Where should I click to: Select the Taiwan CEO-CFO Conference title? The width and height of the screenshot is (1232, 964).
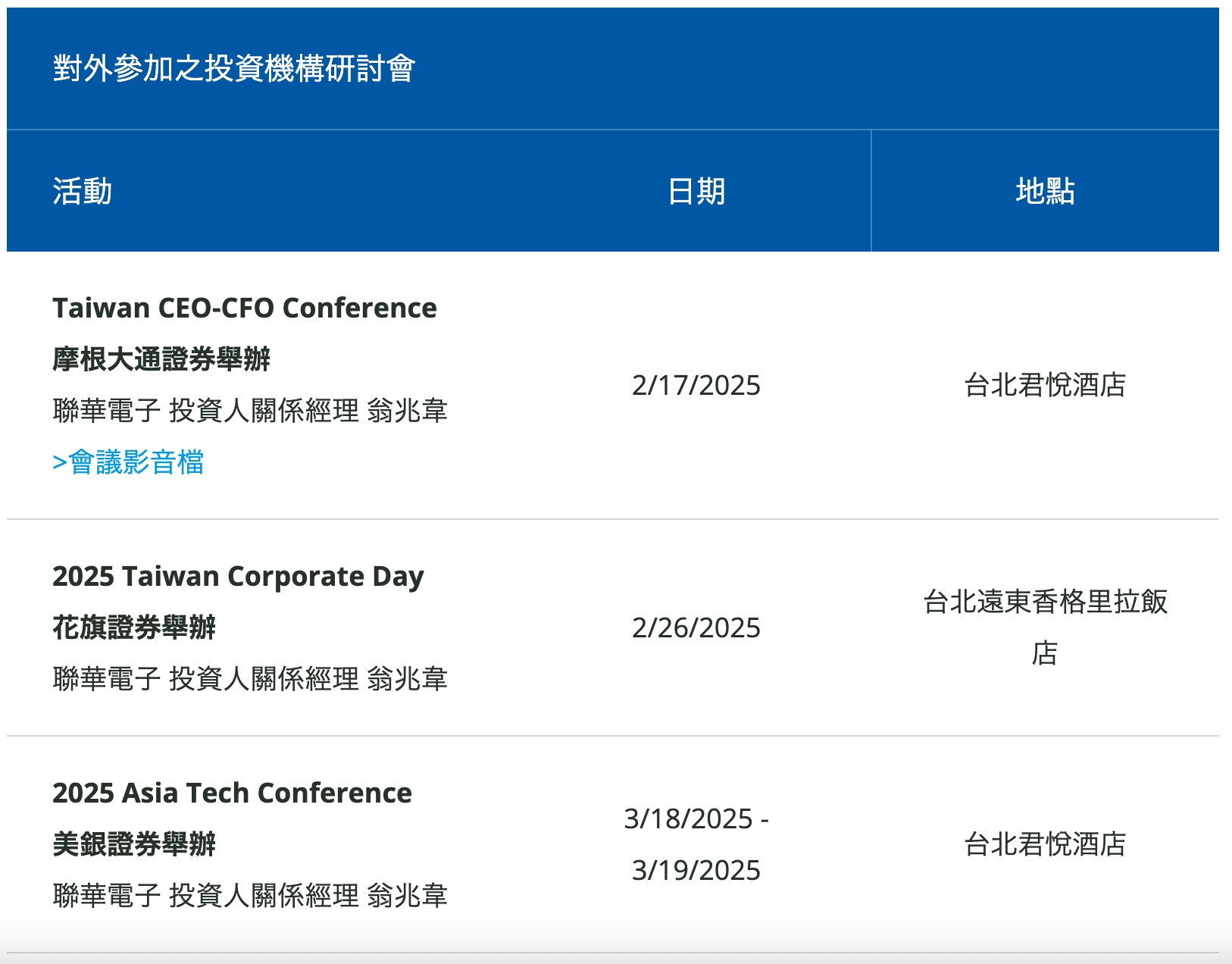coord(245,308)
